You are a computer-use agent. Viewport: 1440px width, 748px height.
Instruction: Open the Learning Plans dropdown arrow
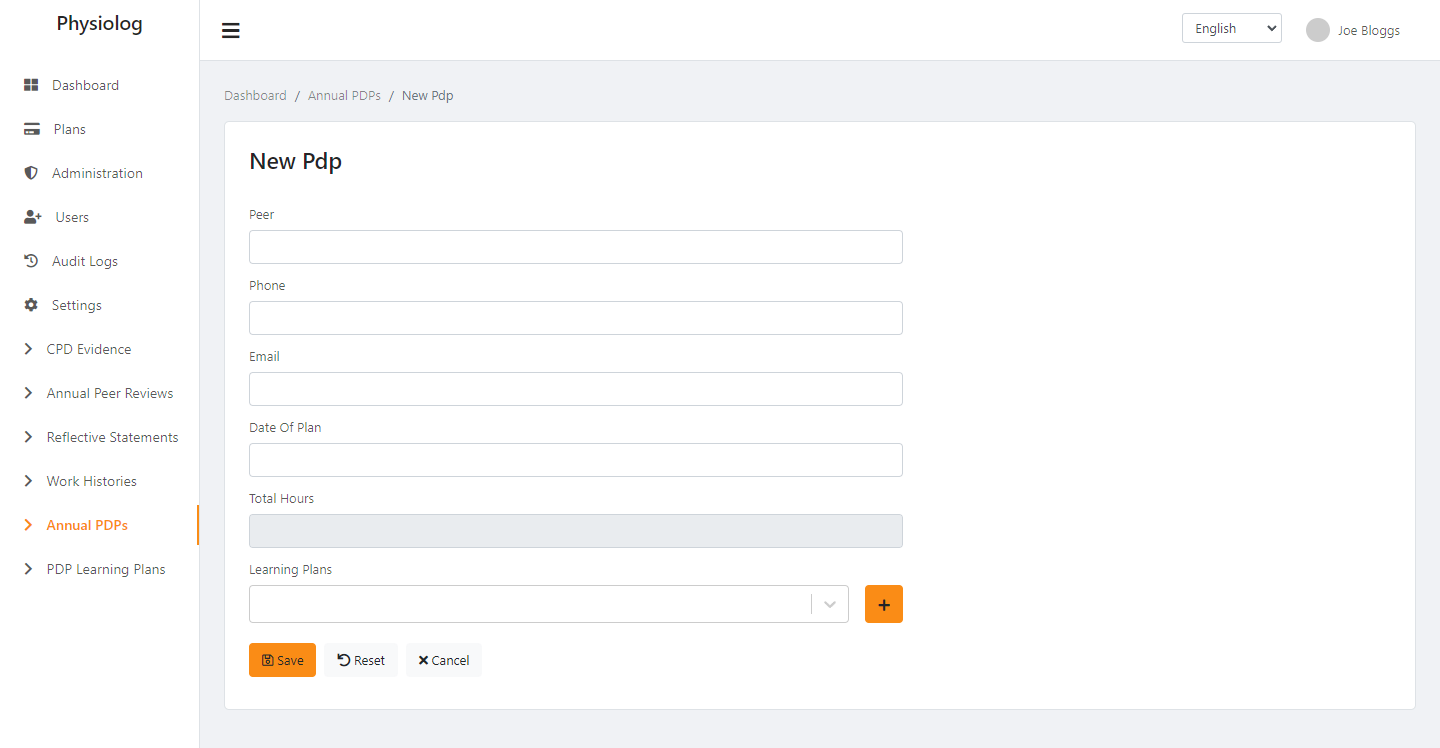pos(829,604)
